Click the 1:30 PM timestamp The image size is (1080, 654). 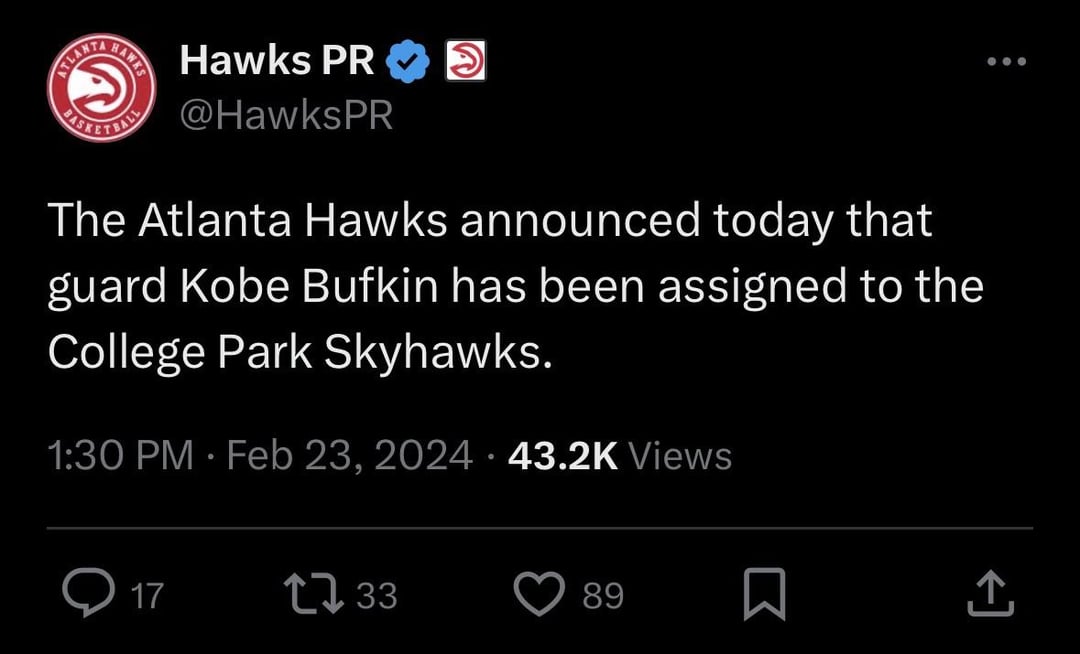coord(120,456)
